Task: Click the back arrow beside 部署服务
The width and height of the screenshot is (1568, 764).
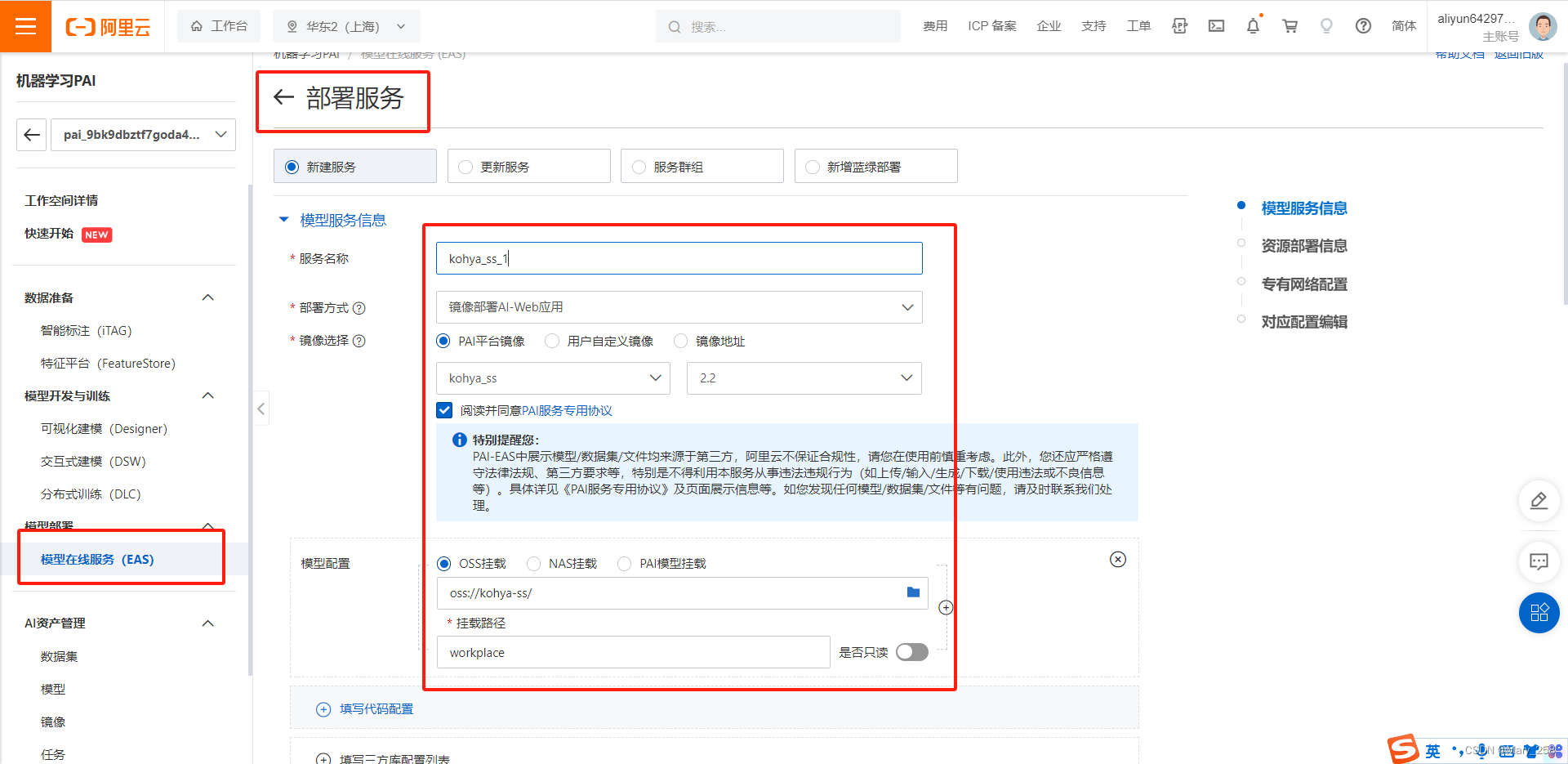Action: (283, 96)
